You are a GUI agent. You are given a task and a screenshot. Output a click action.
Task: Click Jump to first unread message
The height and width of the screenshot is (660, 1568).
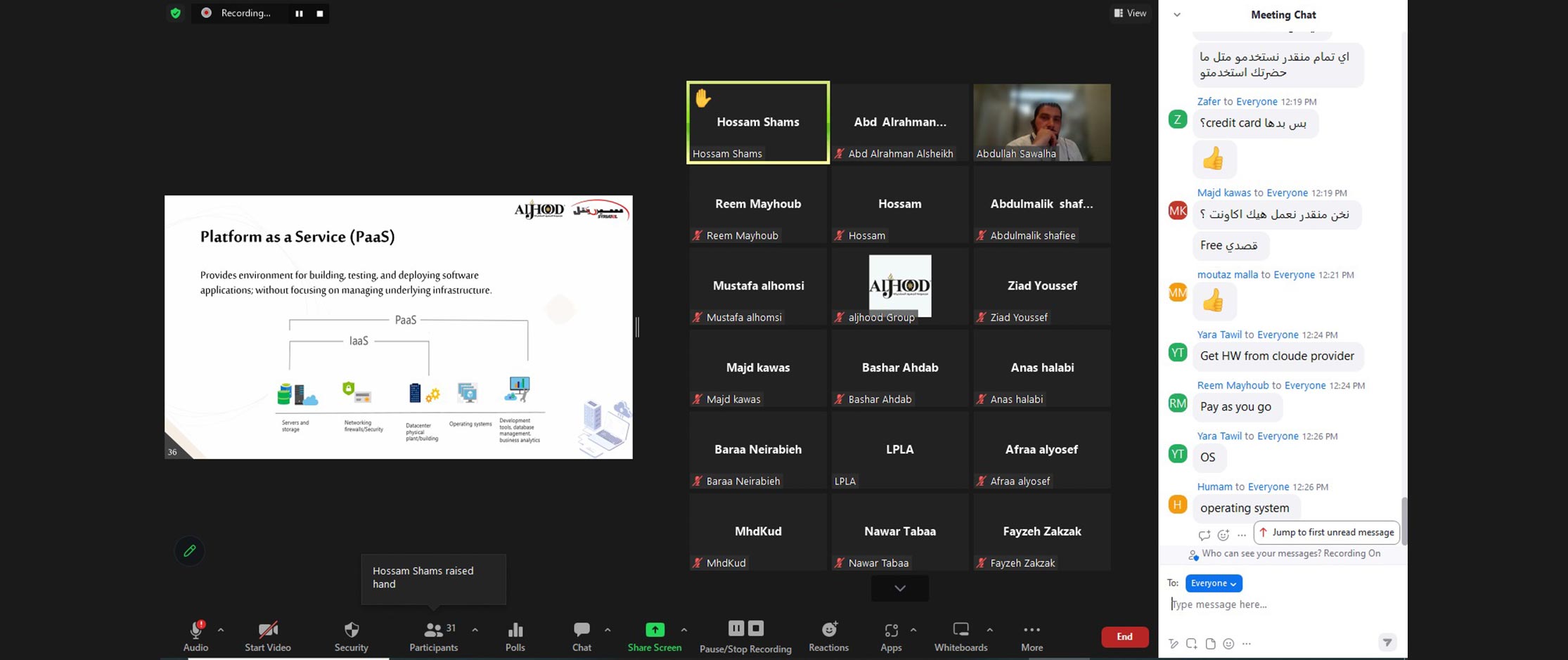1327,533
